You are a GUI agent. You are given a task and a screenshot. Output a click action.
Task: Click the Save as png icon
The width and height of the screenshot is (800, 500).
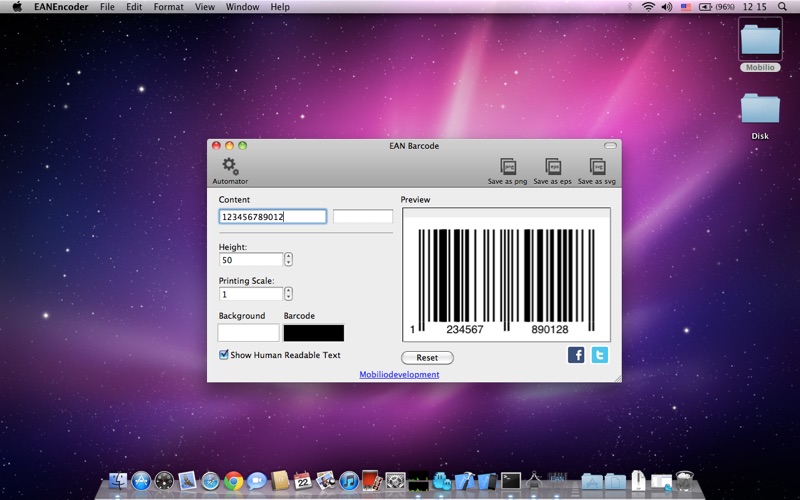(x=507, y=167)
